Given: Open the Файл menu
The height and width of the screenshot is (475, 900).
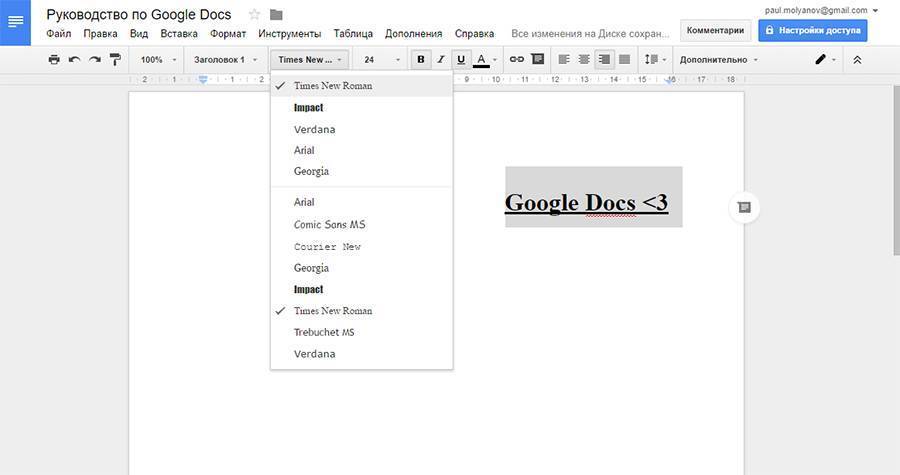Looking at the screenshot, I should [x=59, y=33].
